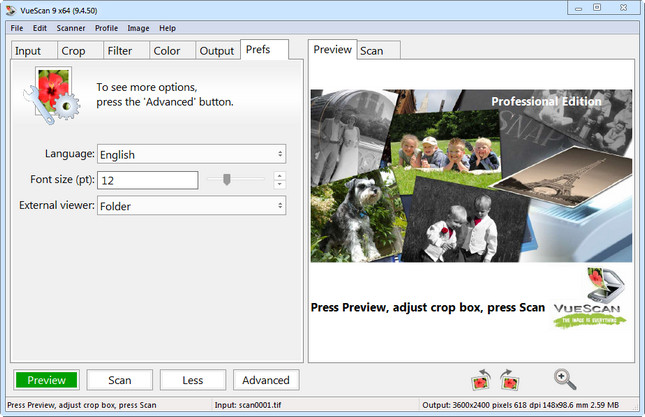The image size is (645, 417).
Task: Click the Advanced button
Action: point(266,380)
